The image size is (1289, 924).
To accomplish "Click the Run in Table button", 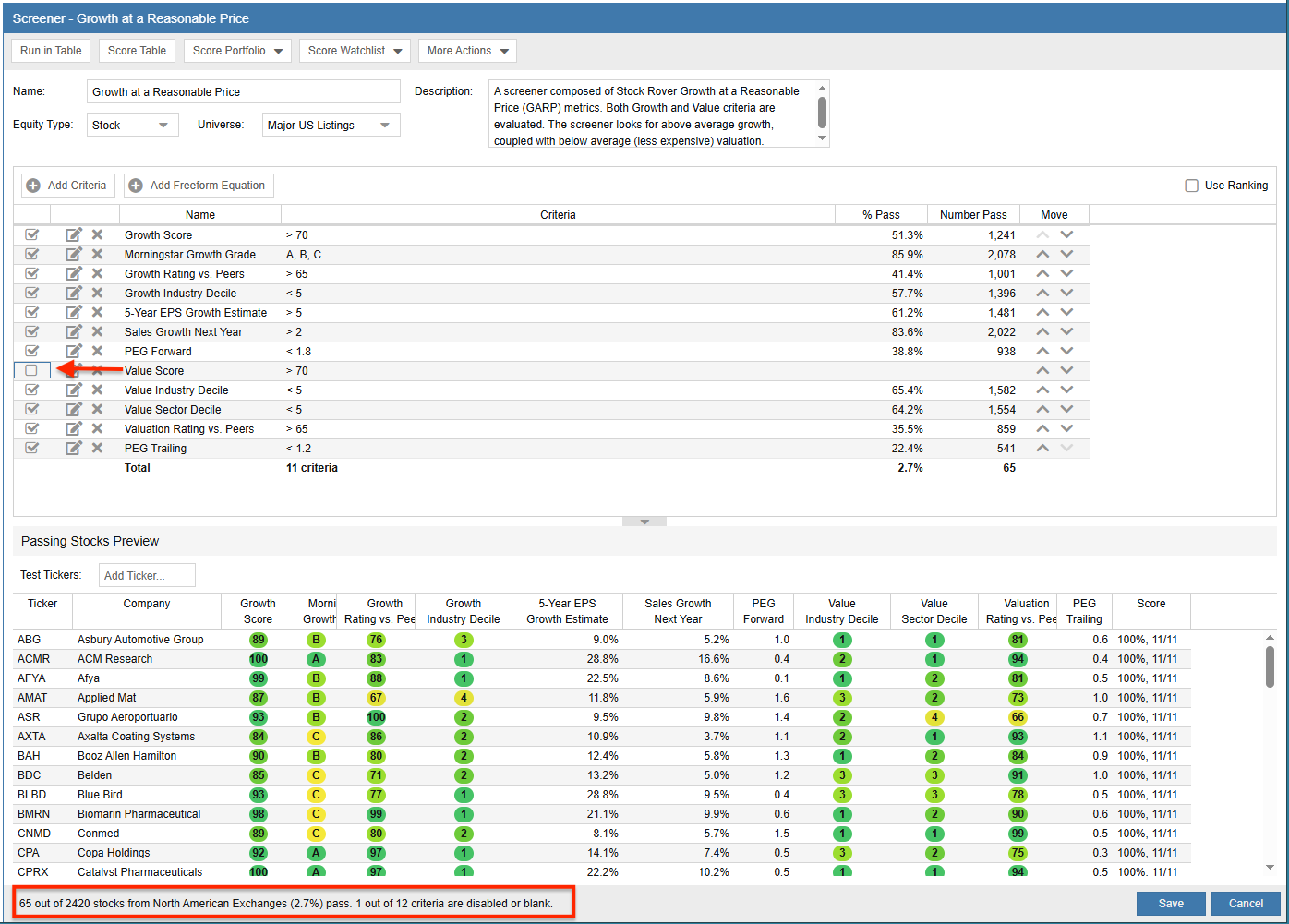I will click(x=50, y=51).
